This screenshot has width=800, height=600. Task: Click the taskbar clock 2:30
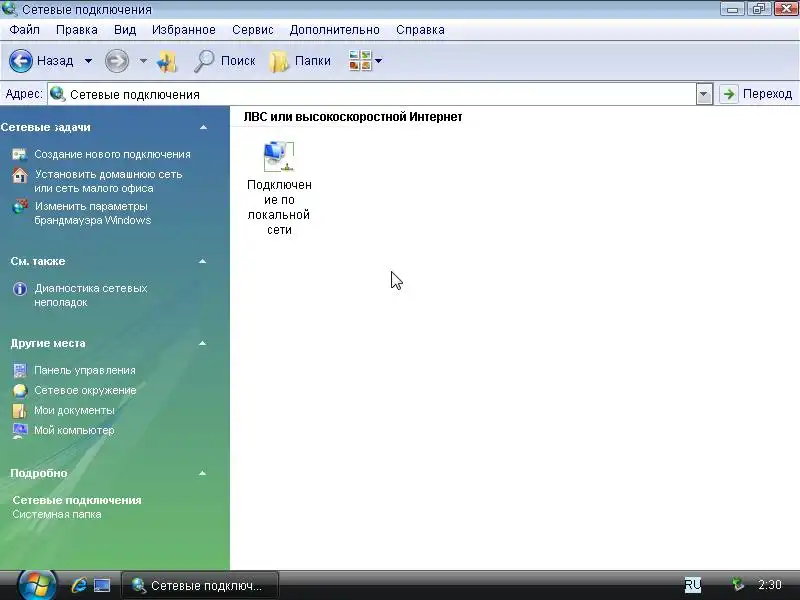769,584
